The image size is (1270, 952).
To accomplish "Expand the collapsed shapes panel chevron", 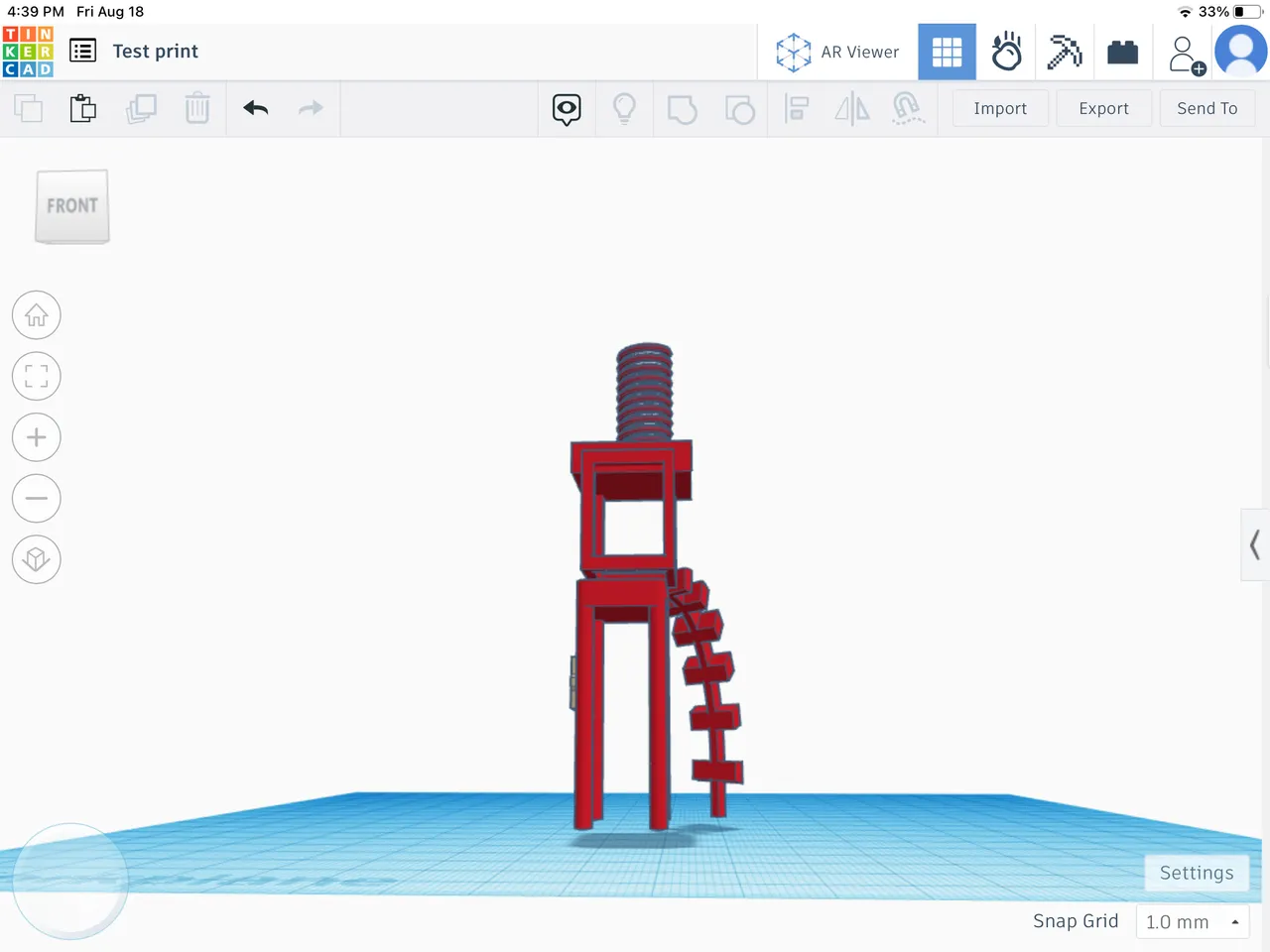I will click(x=1254, y=544).
